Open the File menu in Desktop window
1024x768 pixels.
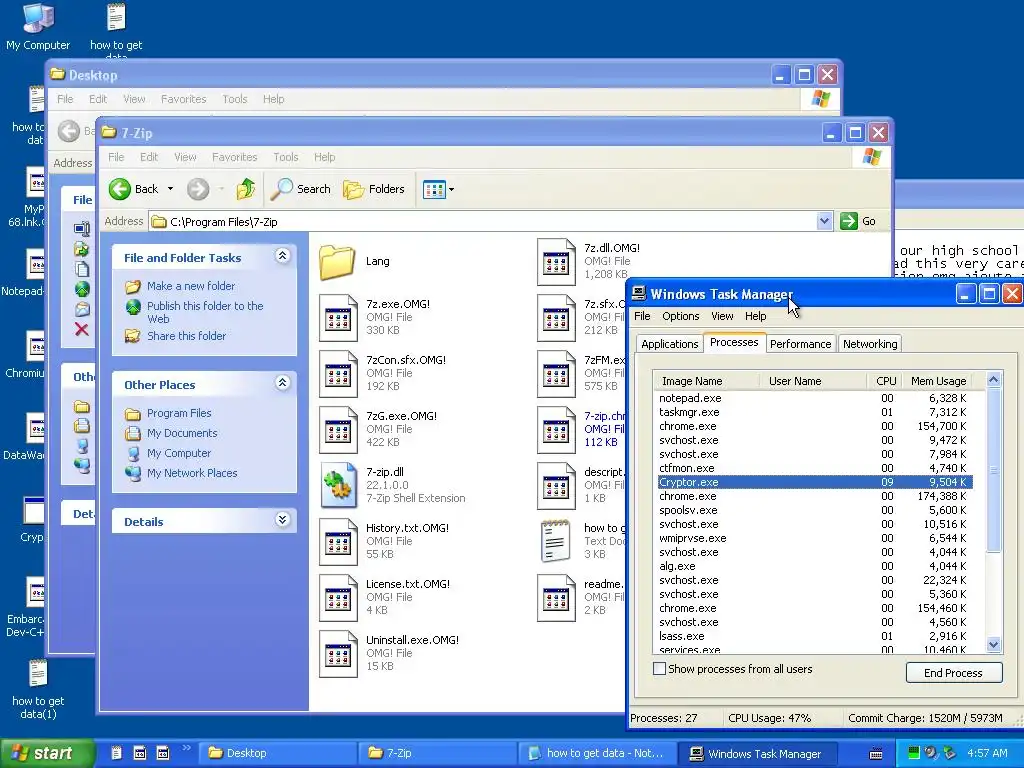tap(65, 99)
